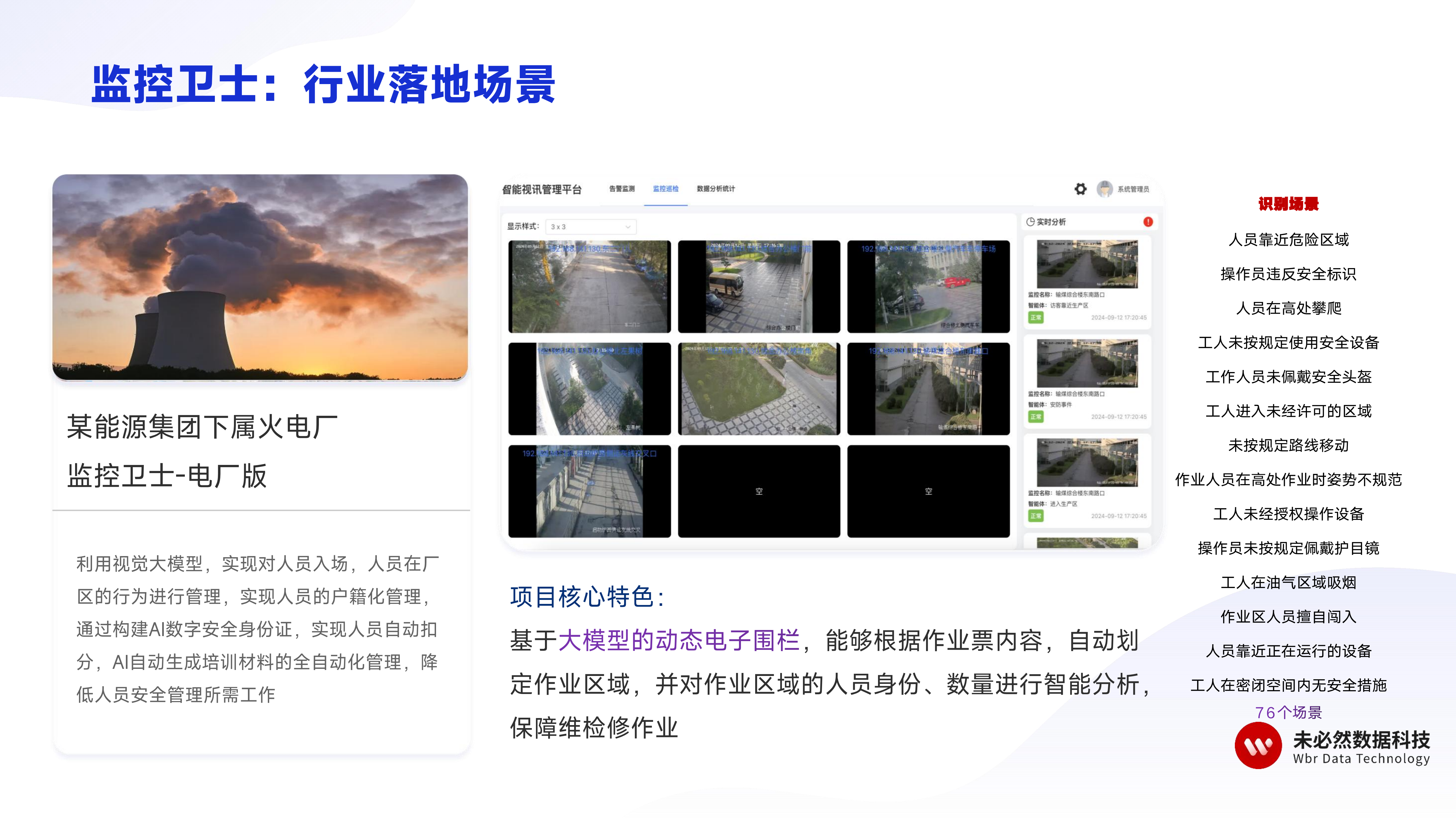Click 正常 tag on 访客靠近生产区 card
1456x819 pixels.
coord(1036,318)
